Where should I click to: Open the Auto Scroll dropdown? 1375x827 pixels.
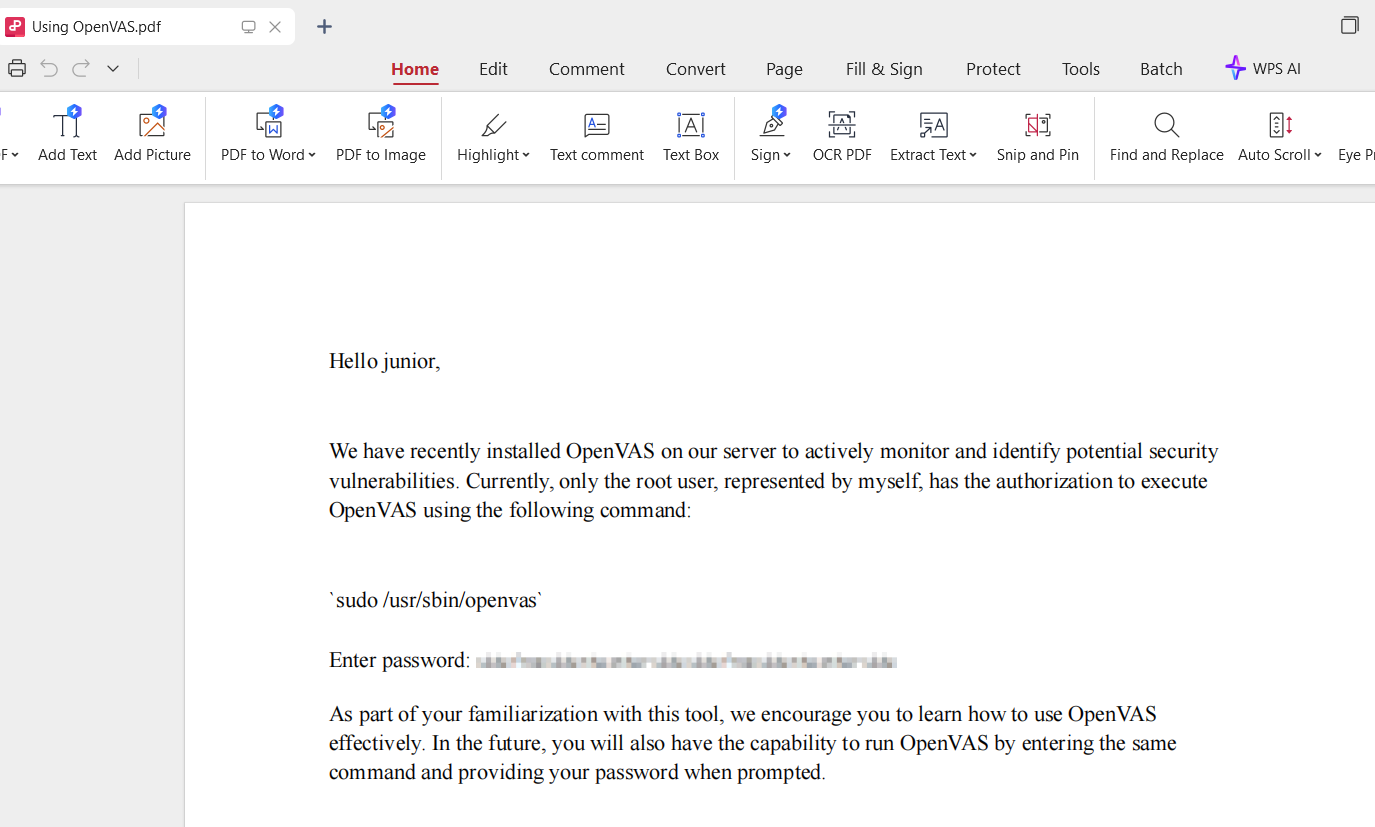[x=1318, y=155]
